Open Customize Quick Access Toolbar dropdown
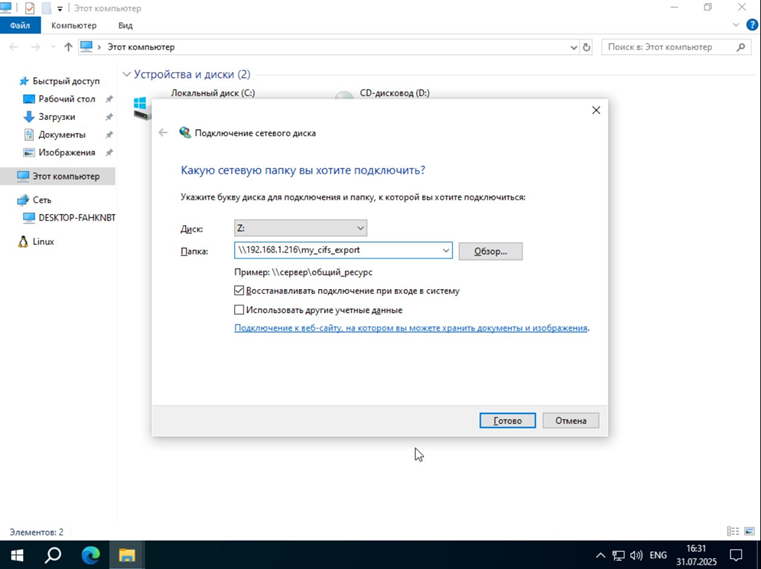 click(60, 9)
